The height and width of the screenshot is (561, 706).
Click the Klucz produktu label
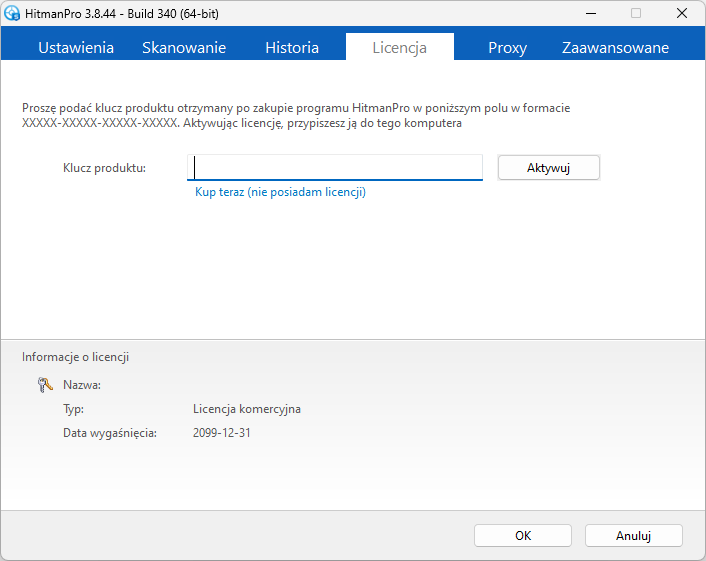click(x=104, y=168)
